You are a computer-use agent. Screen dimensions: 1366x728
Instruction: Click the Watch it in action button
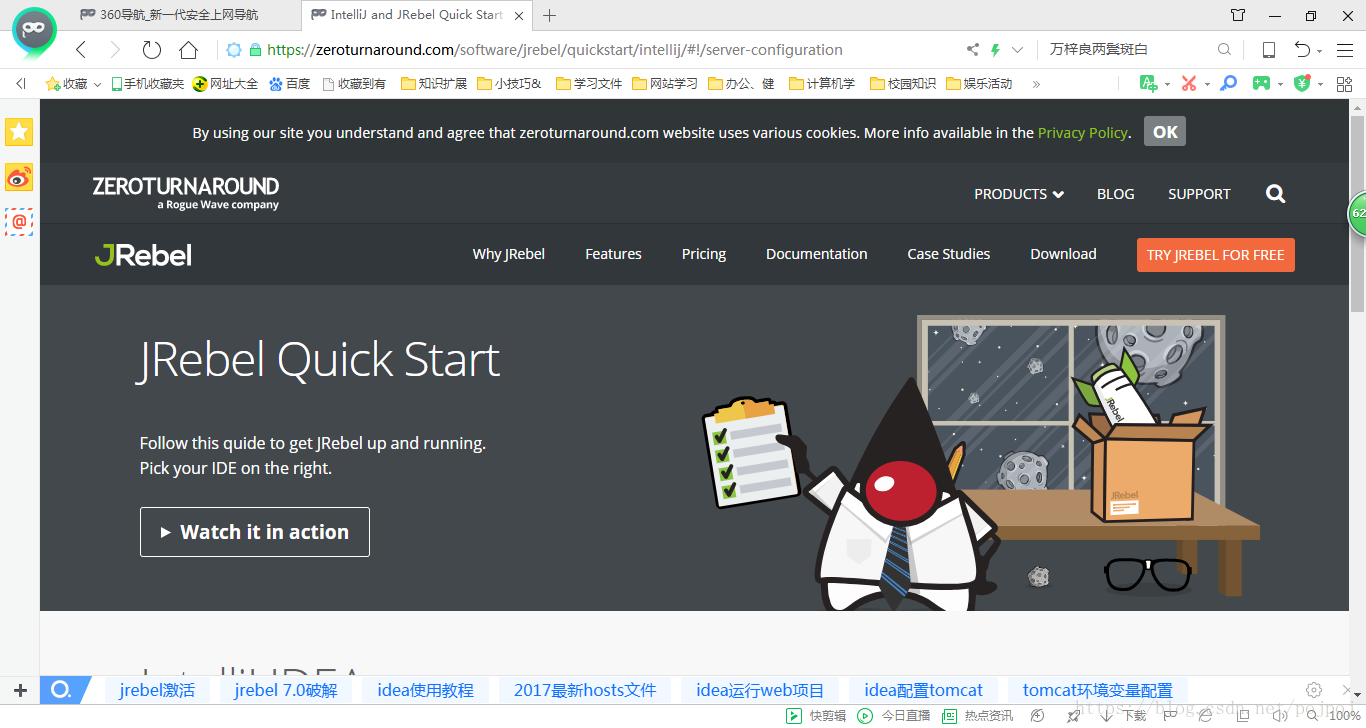point(255,532)
